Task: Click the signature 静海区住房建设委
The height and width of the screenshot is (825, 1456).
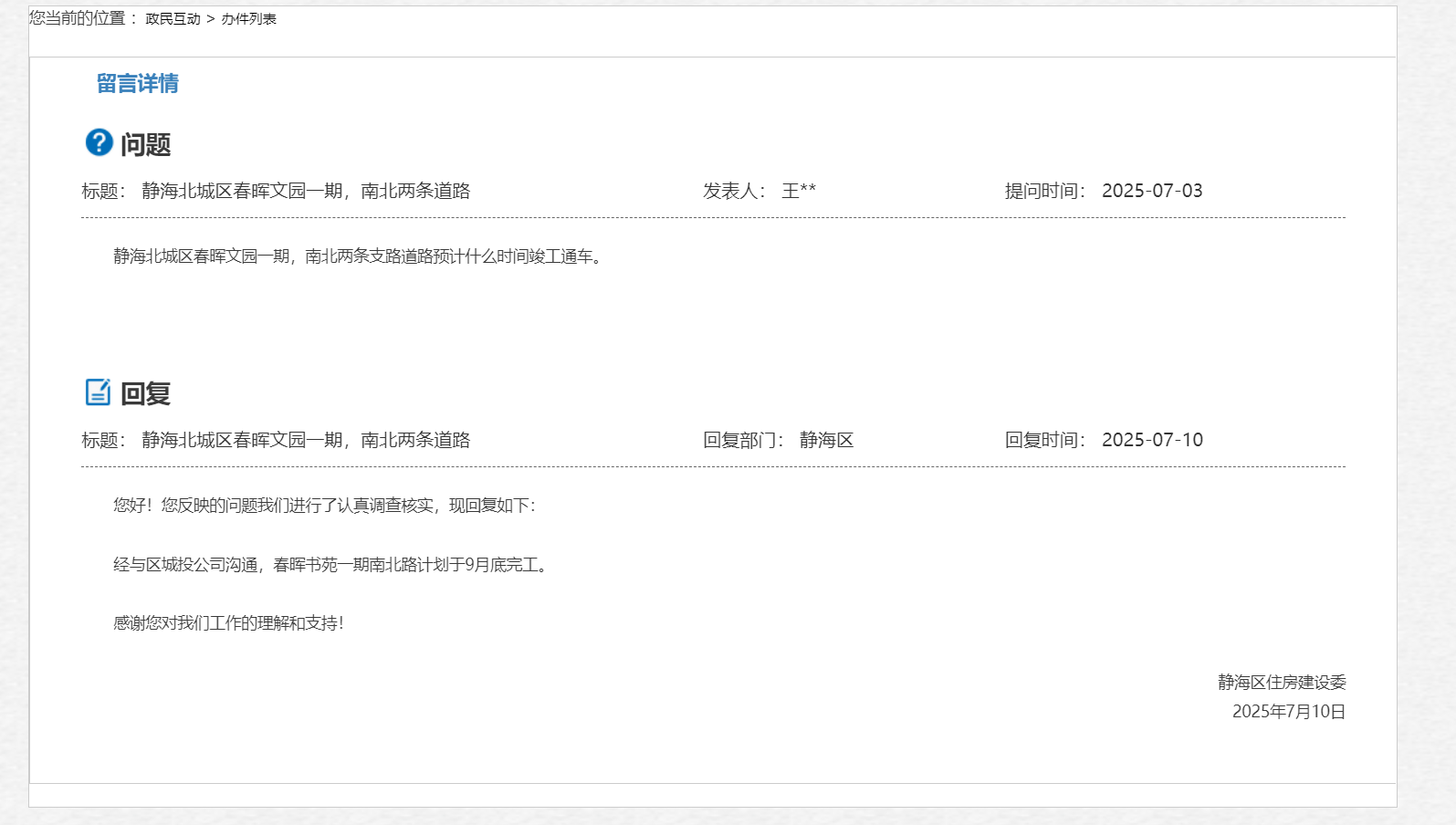Action: tap(1282, 683)
